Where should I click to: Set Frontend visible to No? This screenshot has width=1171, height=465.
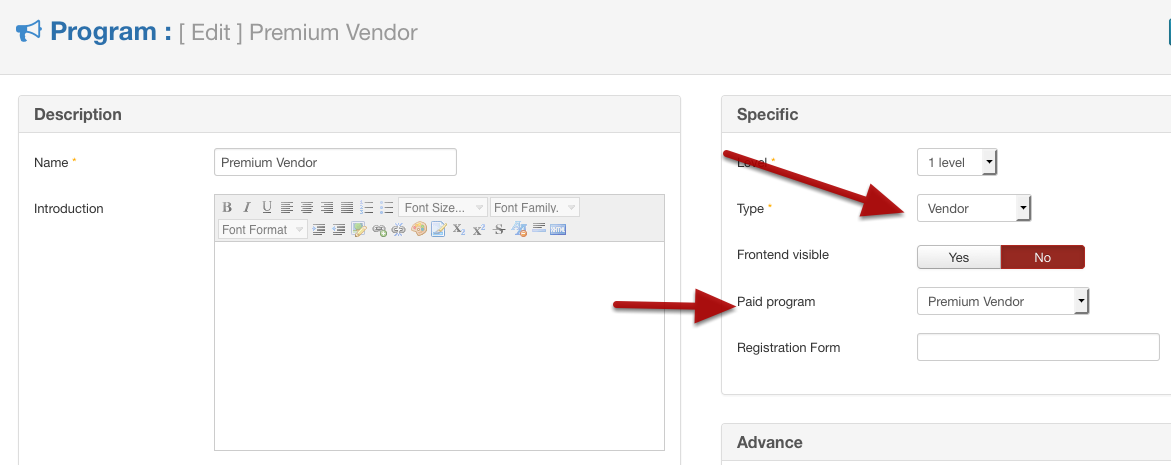(1043, 258)
